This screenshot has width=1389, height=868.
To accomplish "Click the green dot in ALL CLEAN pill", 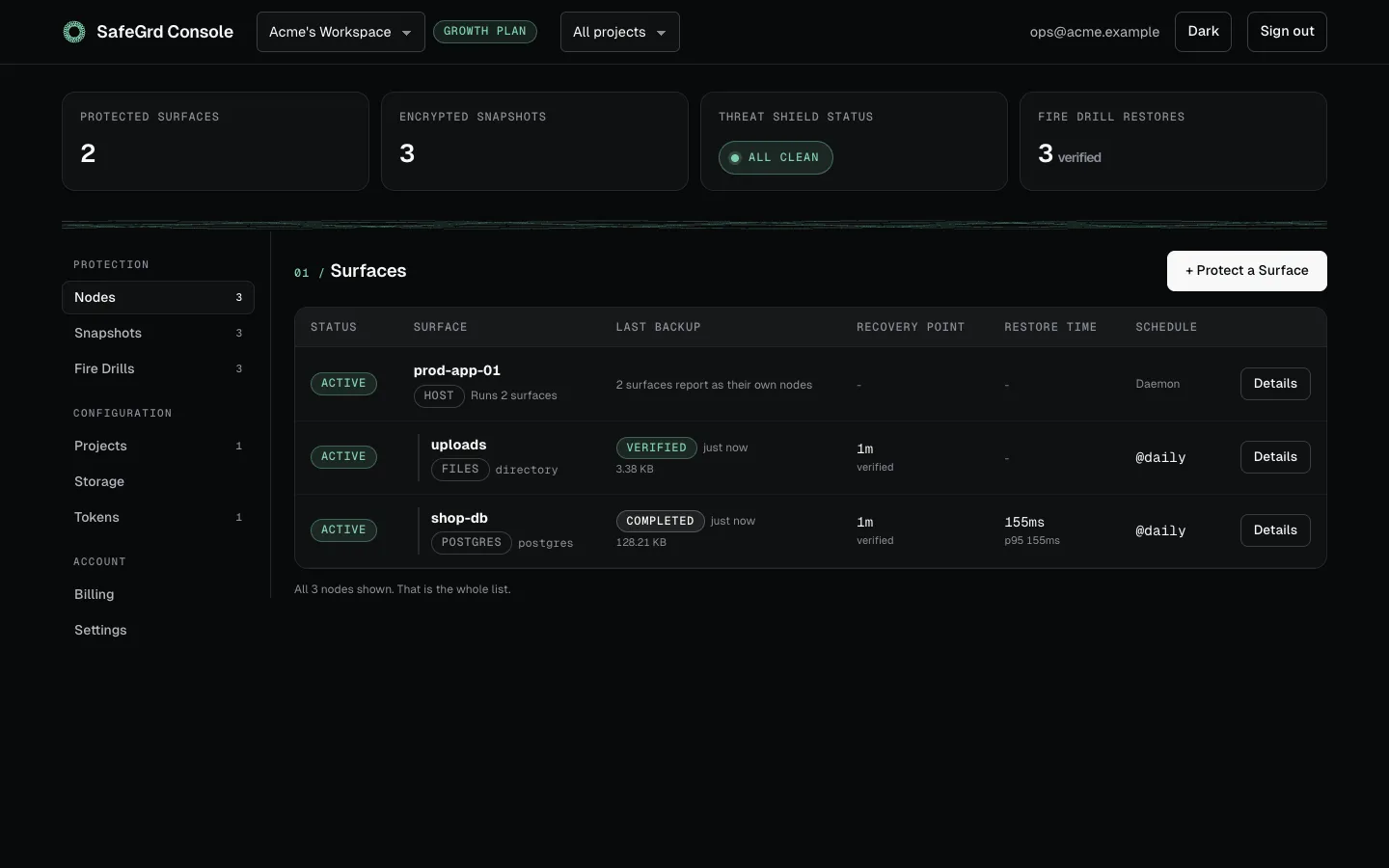I will pyautogui.click(x=735, y=158).
